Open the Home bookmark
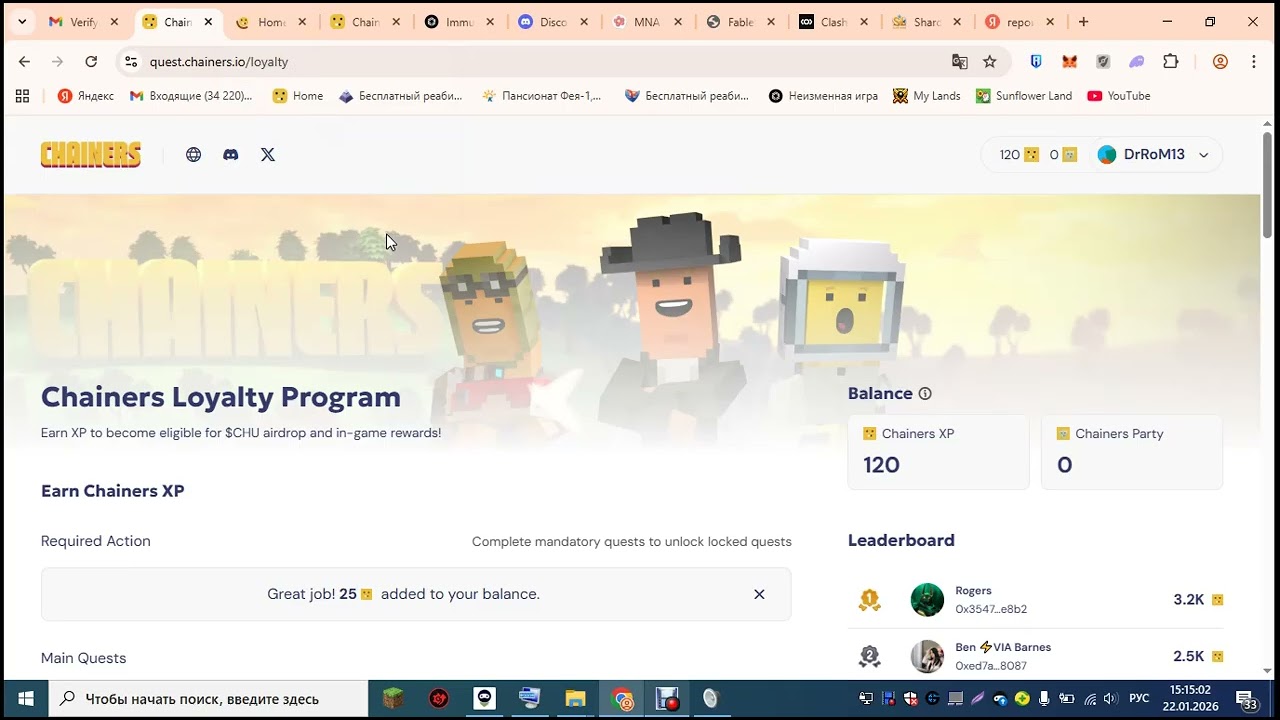Image resolution: width=1280 pixels, height=720 pixels. tap(299, 96)
